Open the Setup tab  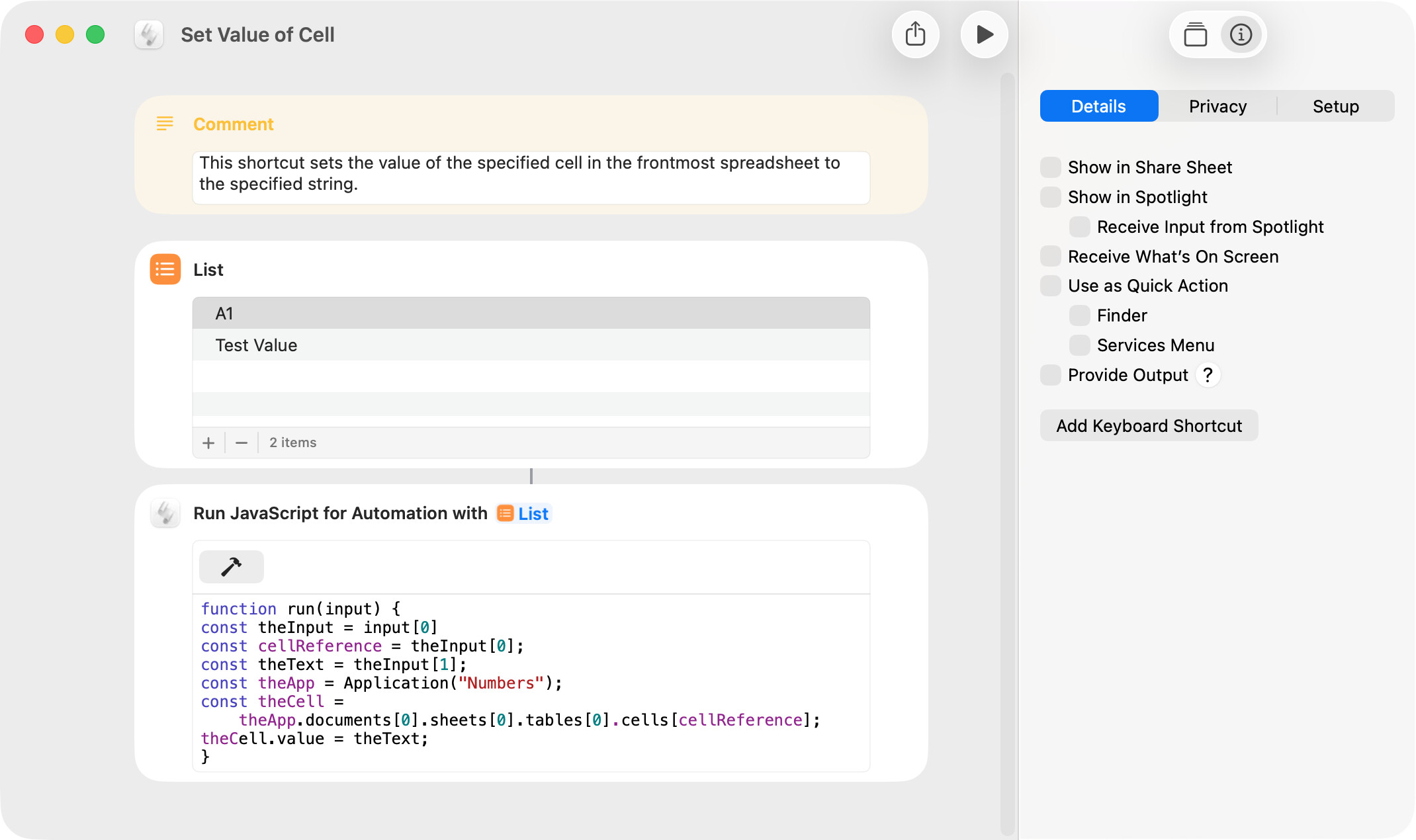1335,106
